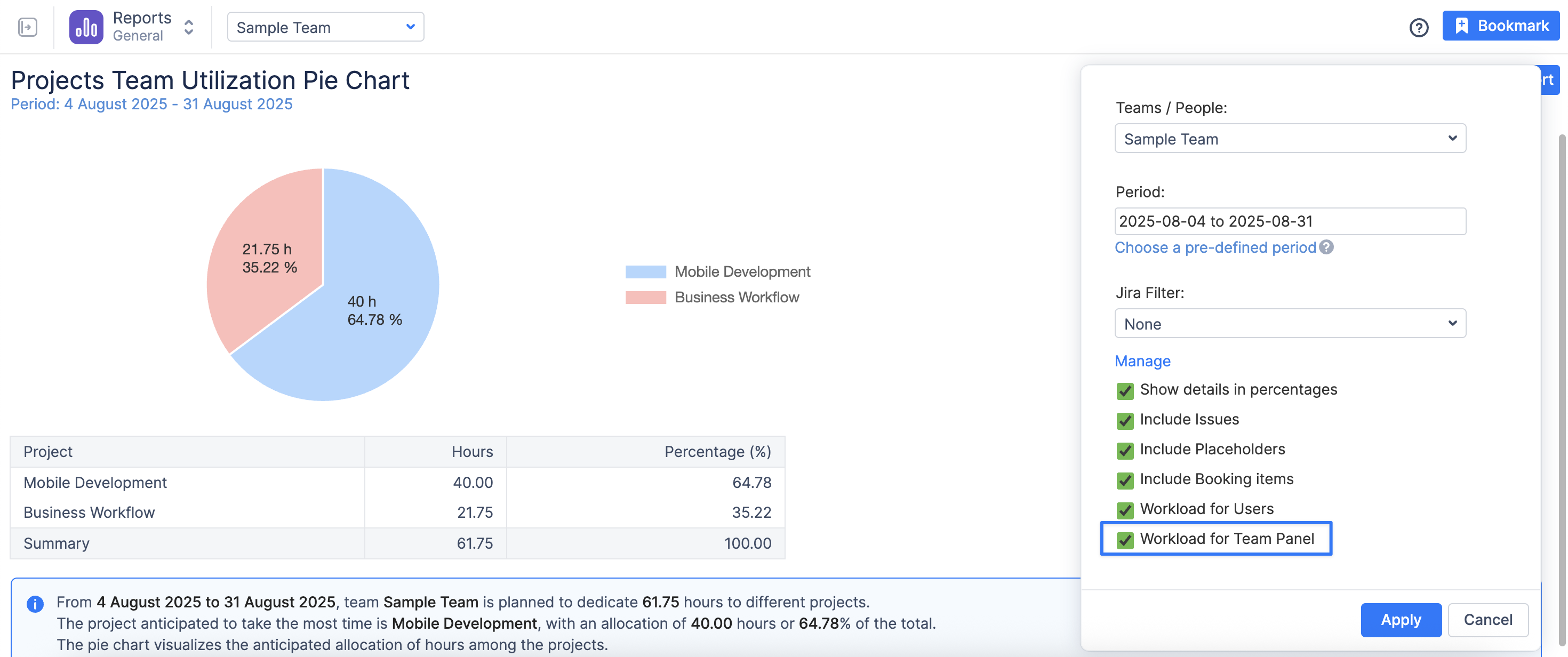Click the Business Workflow legend color swatch
Viewport: 1568px width, 657px height.
click(x=645, y=297)
